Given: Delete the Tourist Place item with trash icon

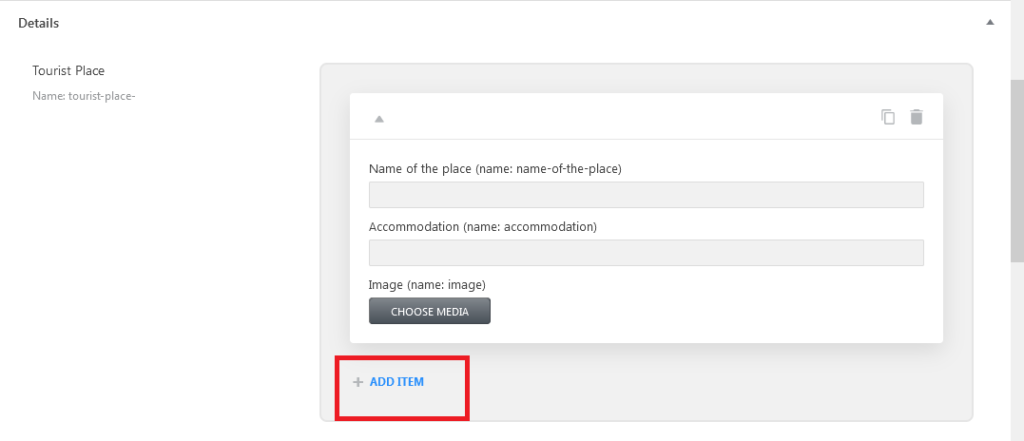Looking at the screenshot, I should point(917,117).
